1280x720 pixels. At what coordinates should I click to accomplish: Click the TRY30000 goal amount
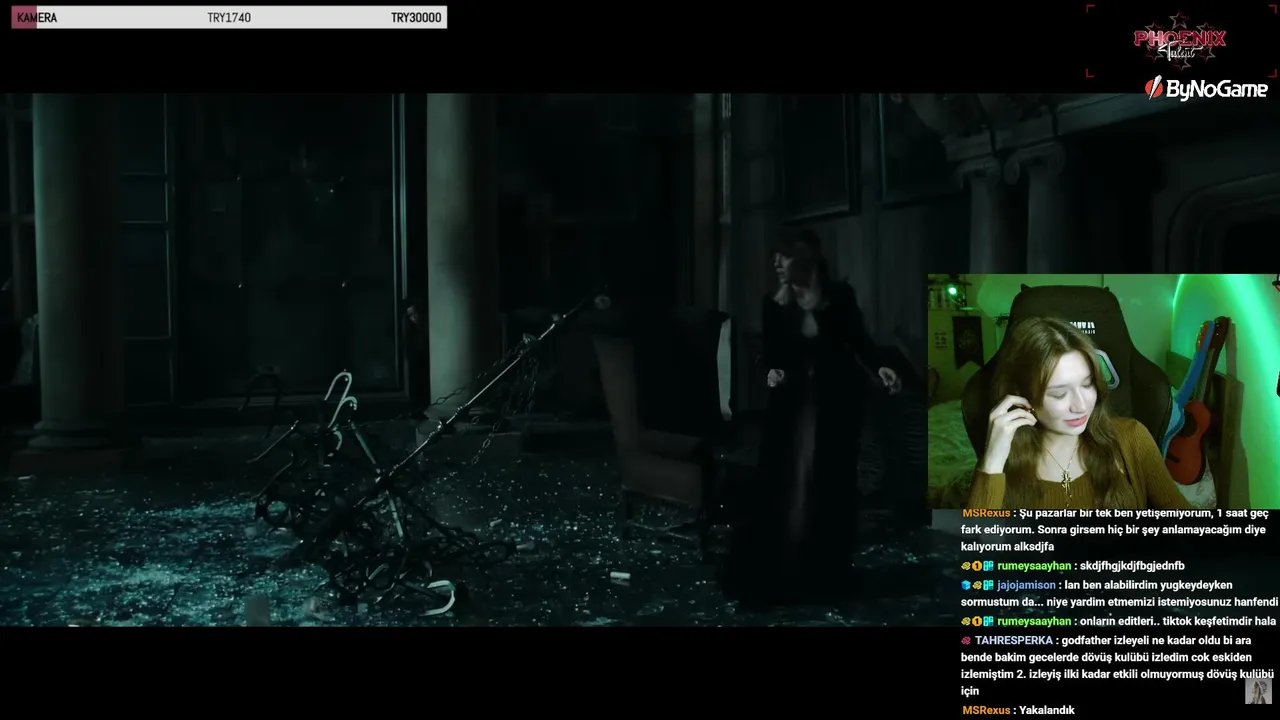[416, 18]
